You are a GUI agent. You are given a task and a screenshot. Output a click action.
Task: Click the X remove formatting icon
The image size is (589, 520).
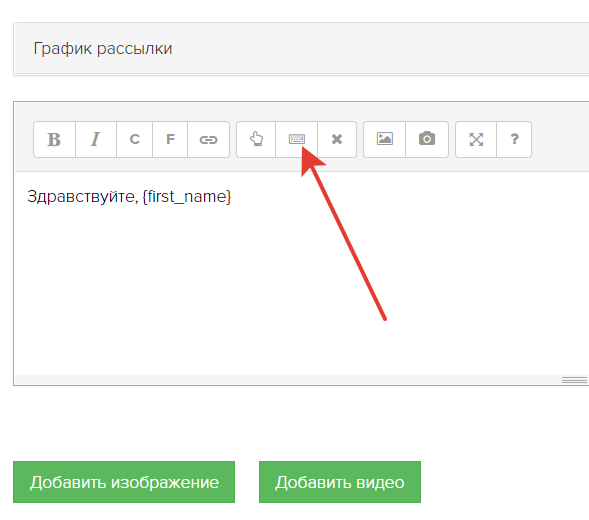tap(337, 139)
